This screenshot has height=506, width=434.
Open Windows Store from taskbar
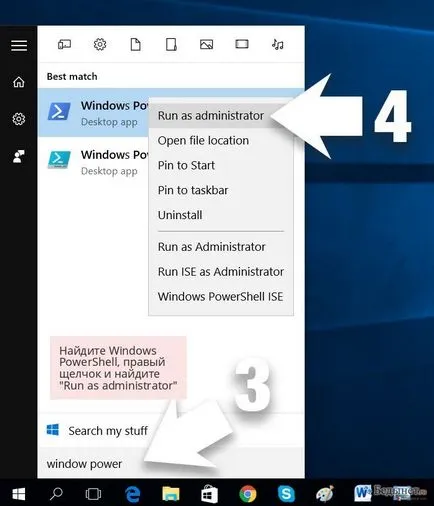tap(209, 494)
